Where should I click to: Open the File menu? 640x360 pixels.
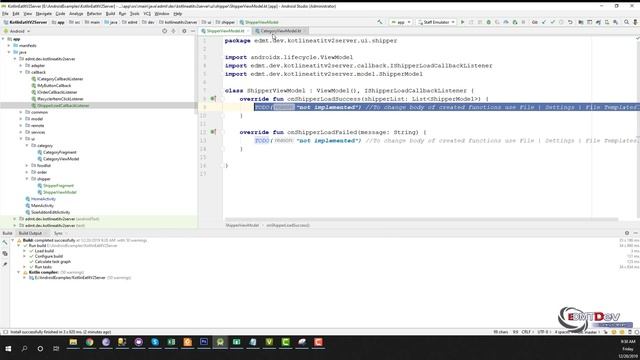5,13
